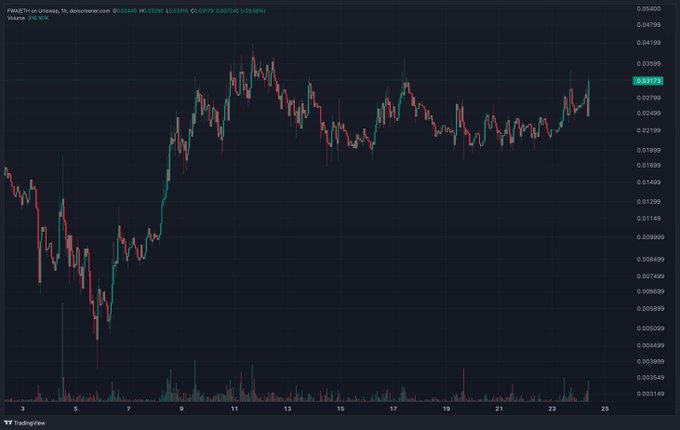Screen dimensions: 680x430
Task: Click the 0.05400 price axis label
Action: pyautogui.click(x=649, y=9)
